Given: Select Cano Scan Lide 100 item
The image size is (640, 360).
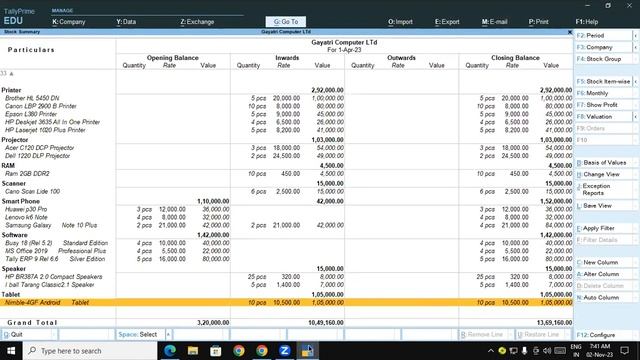Looking at the screenshot, I should [33, 191].
